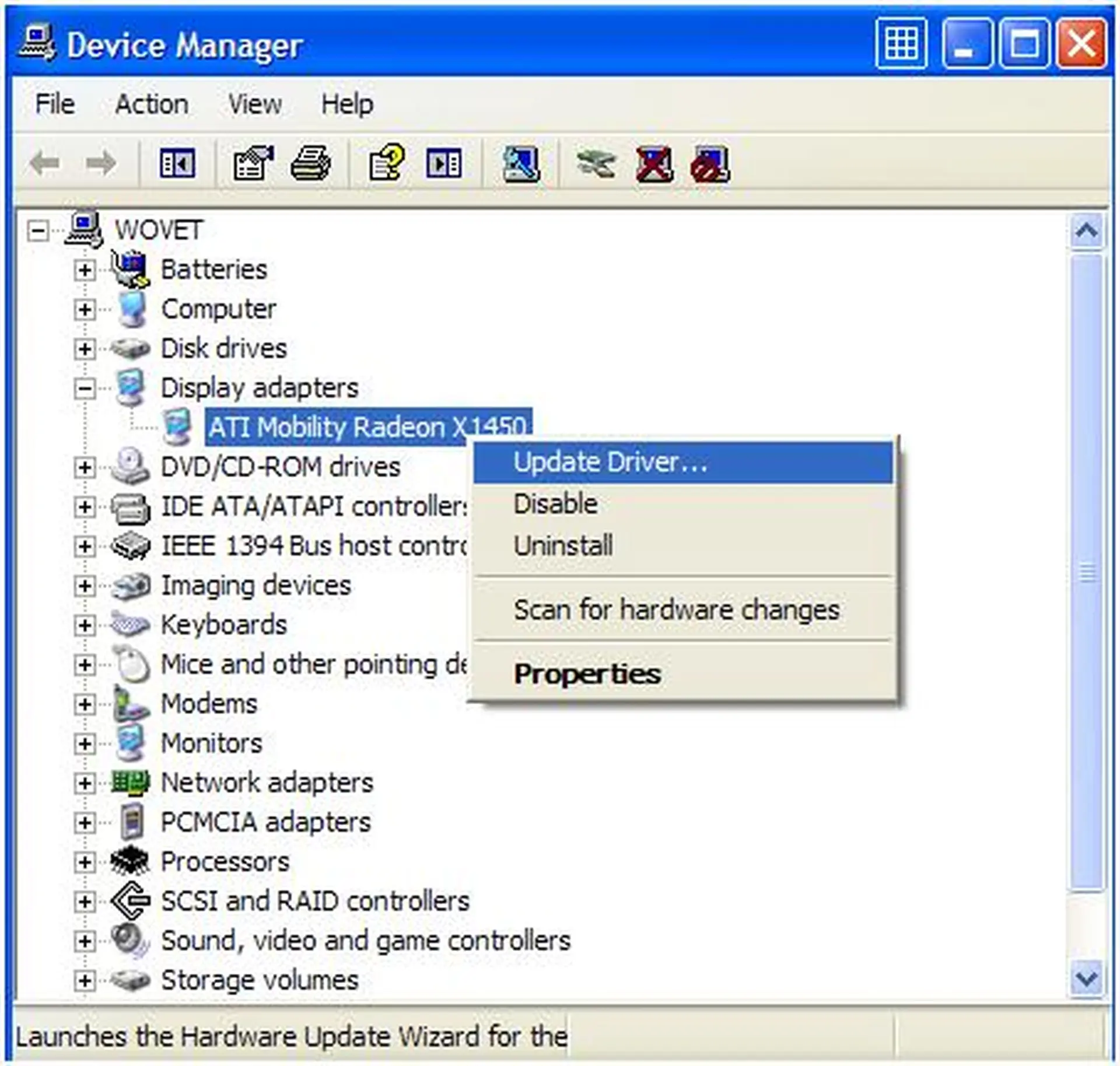The height and width of the screenshot is (1066, 1120).
Task: Select Uninstall in the context menu
Action: pyautogui.click(x=563, y=546)
